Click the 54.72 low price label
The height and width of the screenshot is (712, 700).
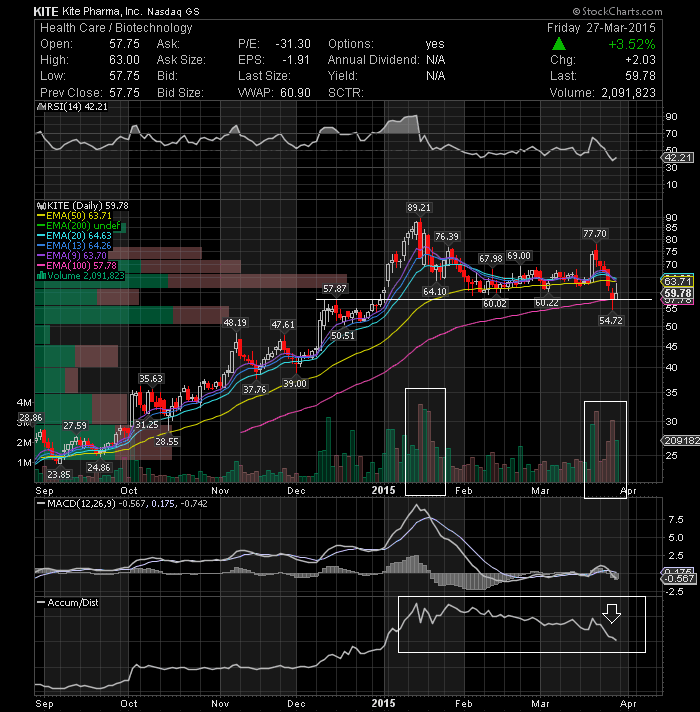[x=611, y=321]
